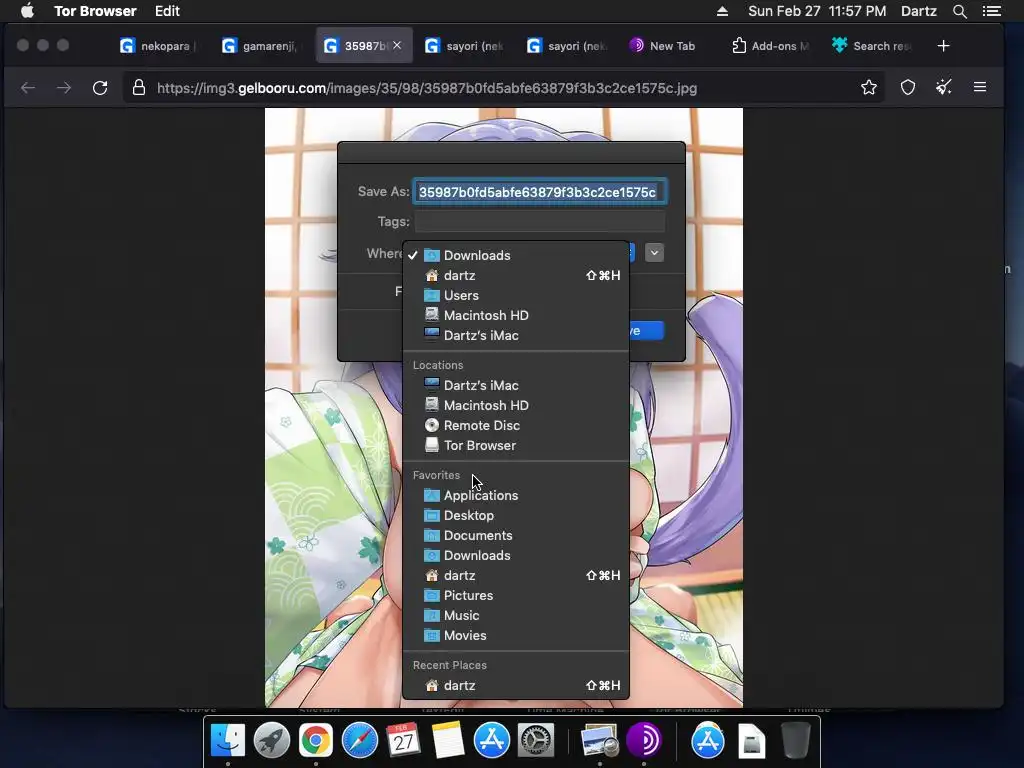Select Tor Browser volume under Locations
Viewport: 1024px width, 768px height.
pos(516,445)
